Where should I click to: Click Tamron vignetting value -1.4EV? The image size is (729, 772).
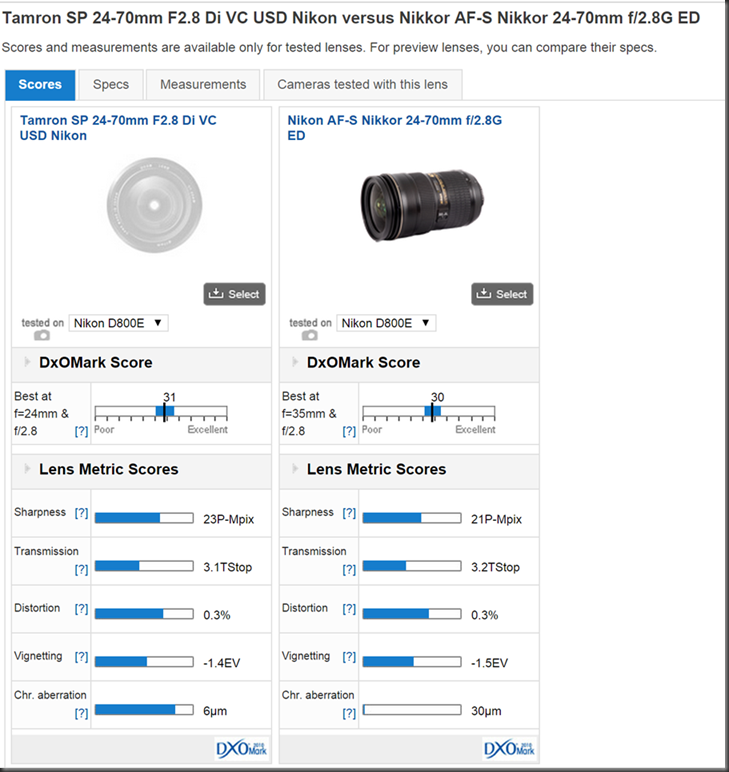(x=222, y=663)
